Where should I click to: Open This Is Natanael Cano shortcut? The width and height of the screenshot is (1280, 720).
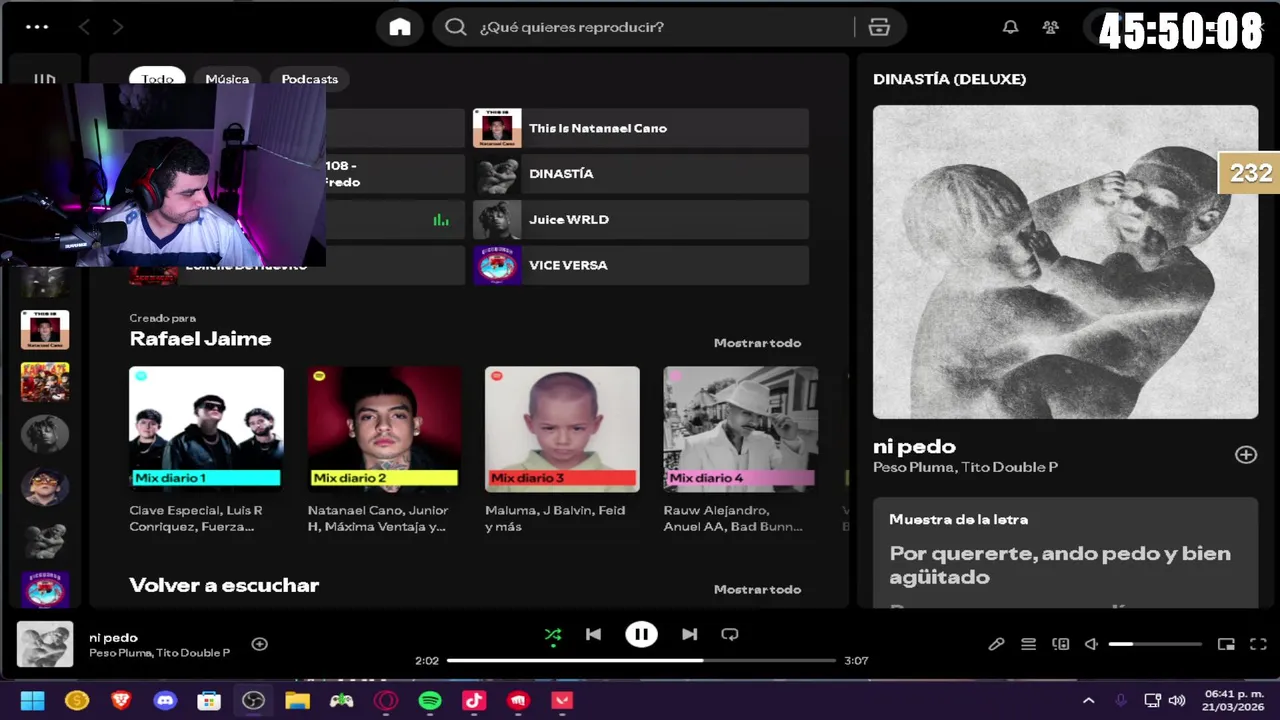pyautogui.click(x=641, y=128)
